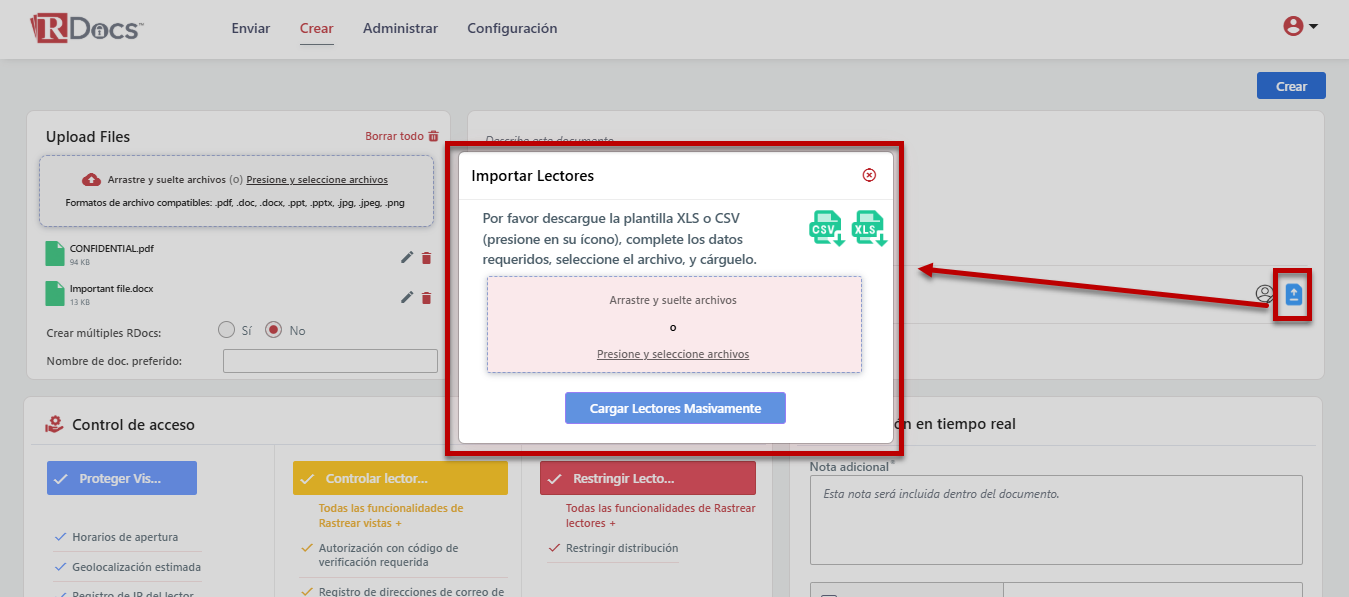Click the blue Crear button
Viewport: 1349px width, 597px height.
point(1290,86)
